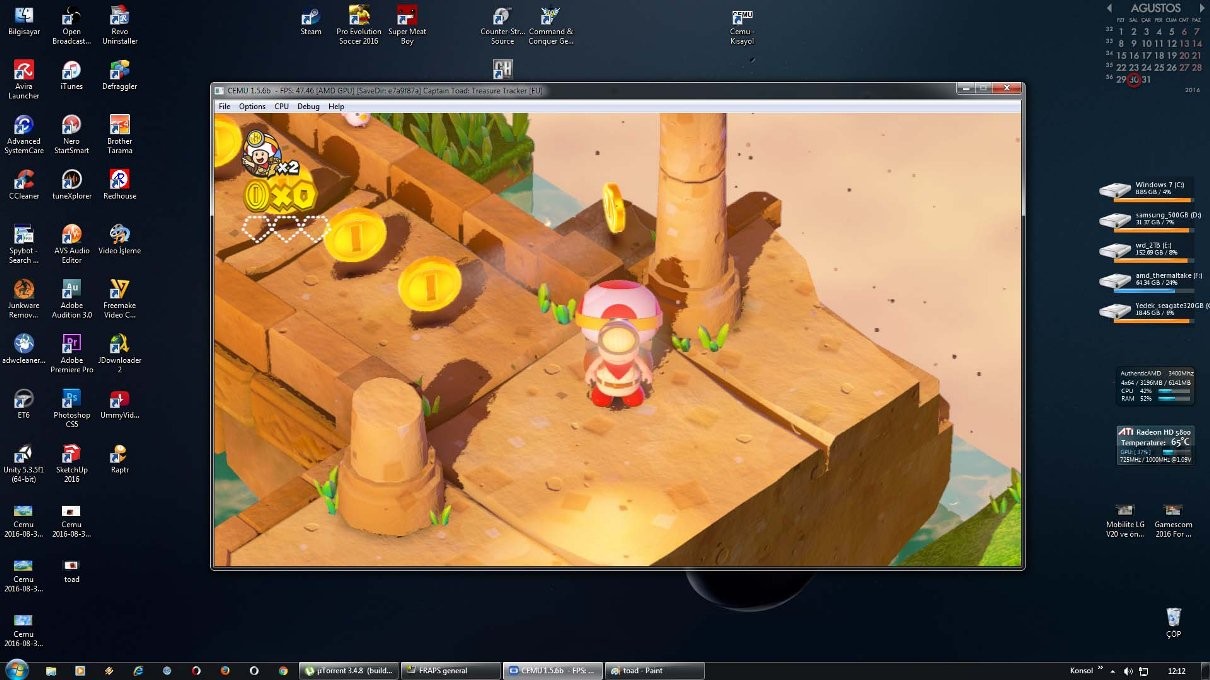Click the Gamescom 2016 desktop file
This screenshot has width=1210, height=680.
(1173, 520)
